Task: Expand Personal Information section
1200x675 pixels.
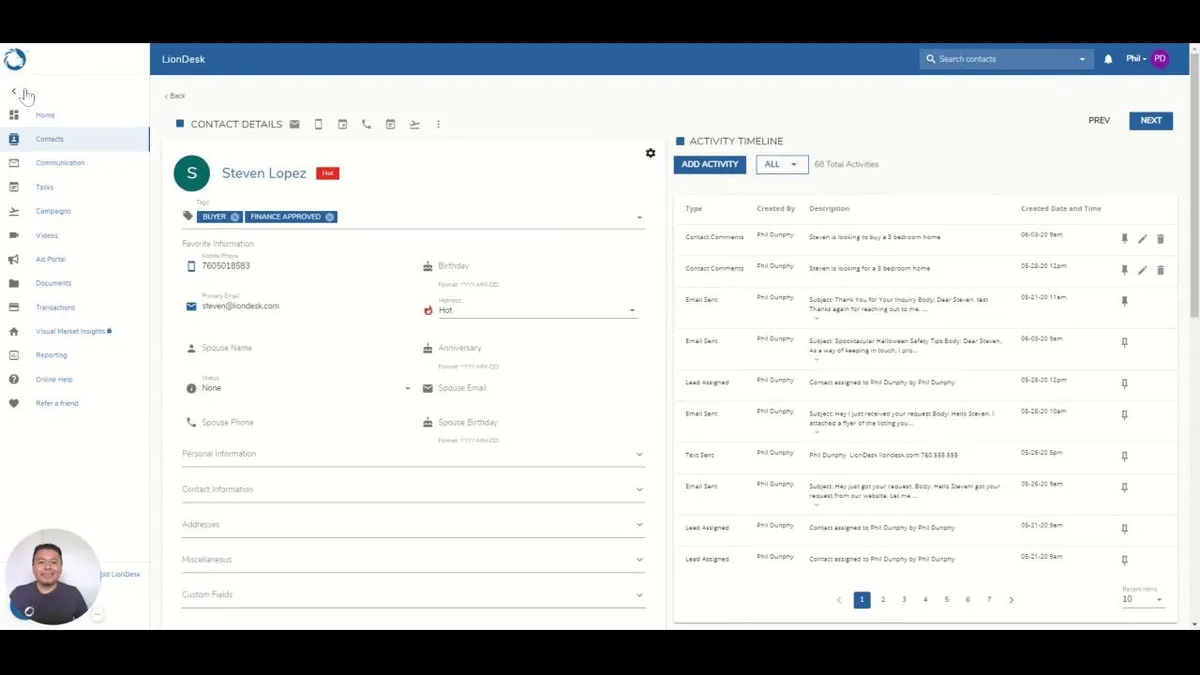Action: 413,454
